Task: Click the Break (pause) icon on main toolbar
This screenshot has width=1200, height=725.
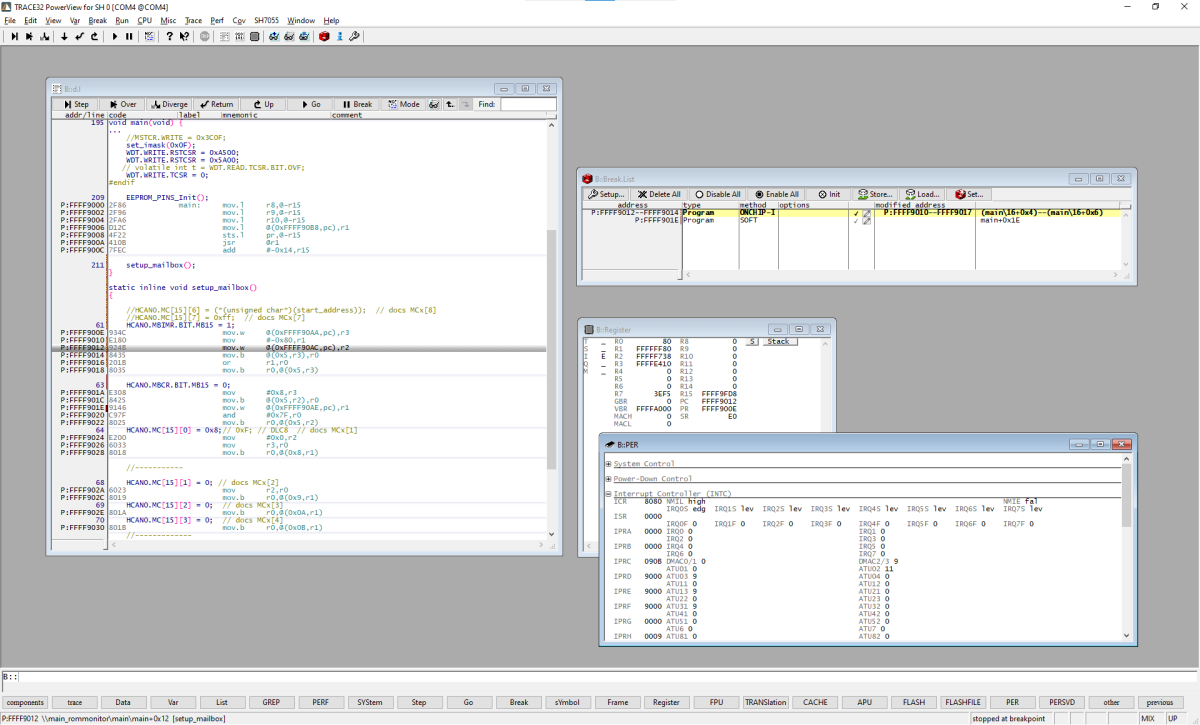Action: [x=130, y=36]
